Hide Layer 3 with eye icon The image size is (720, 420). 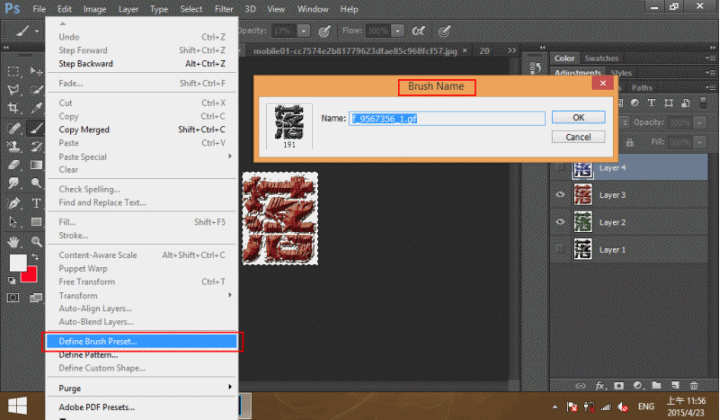[x=560, y=195]
